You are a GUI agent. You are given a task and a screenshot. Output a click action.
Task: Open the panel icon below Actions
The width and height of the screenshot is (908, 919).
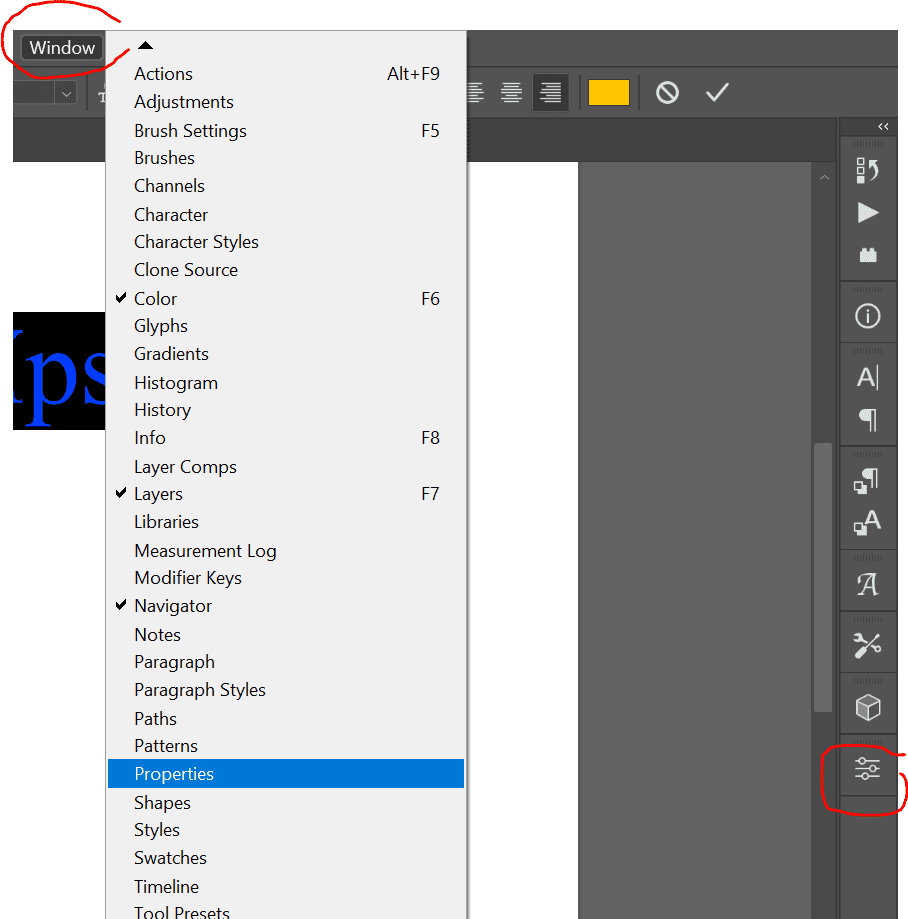868,255
